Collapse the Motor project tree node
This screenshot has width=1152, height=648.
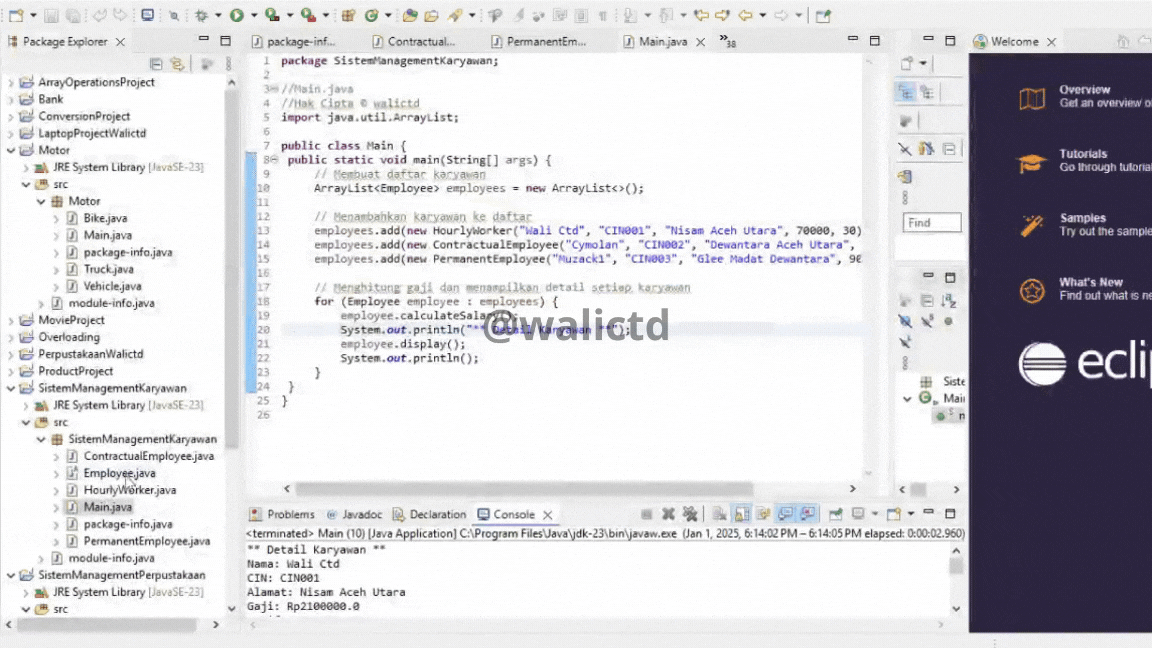pyautogui.click(x=11, y=150)
